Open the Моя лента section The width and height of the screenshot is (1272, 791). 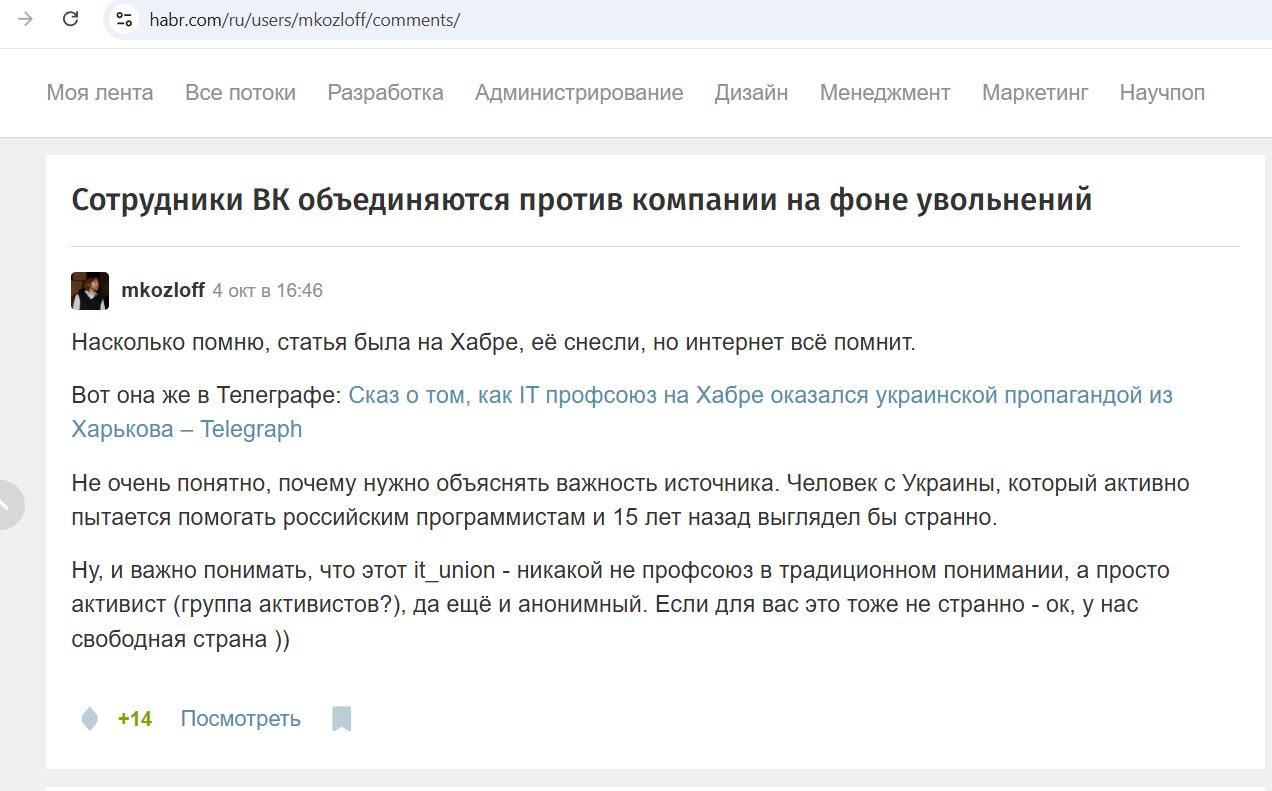[x=100, y=93]
